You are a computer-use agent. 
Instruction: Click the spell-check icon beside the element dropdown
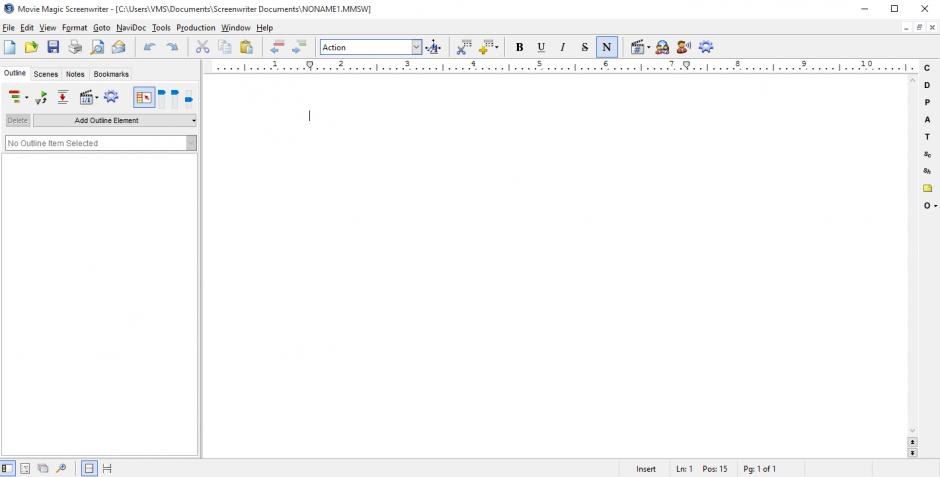[433, 47]
